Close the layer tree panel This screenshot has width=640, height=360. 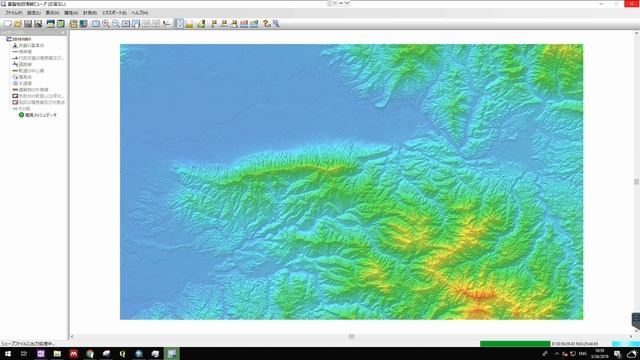(x=63, y=32)
